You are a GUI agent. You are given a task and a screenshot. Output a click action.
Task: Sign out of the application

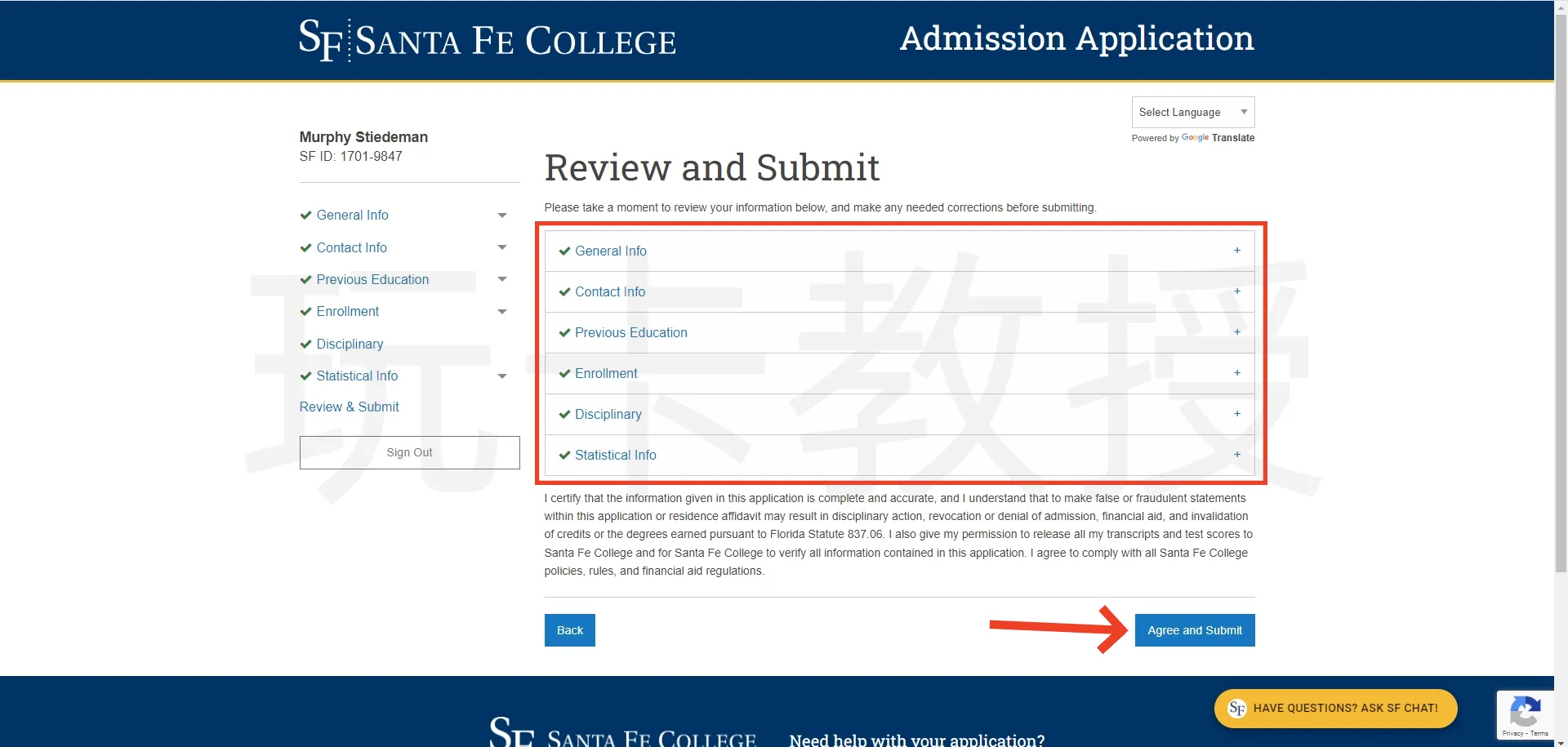tap(409, 452)
